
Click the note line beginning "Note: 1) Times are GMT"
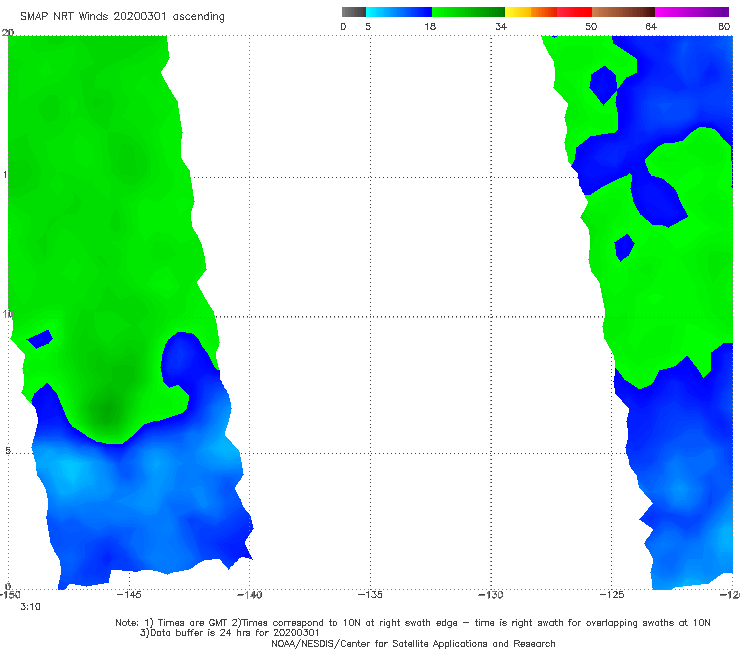click(413, 623)
